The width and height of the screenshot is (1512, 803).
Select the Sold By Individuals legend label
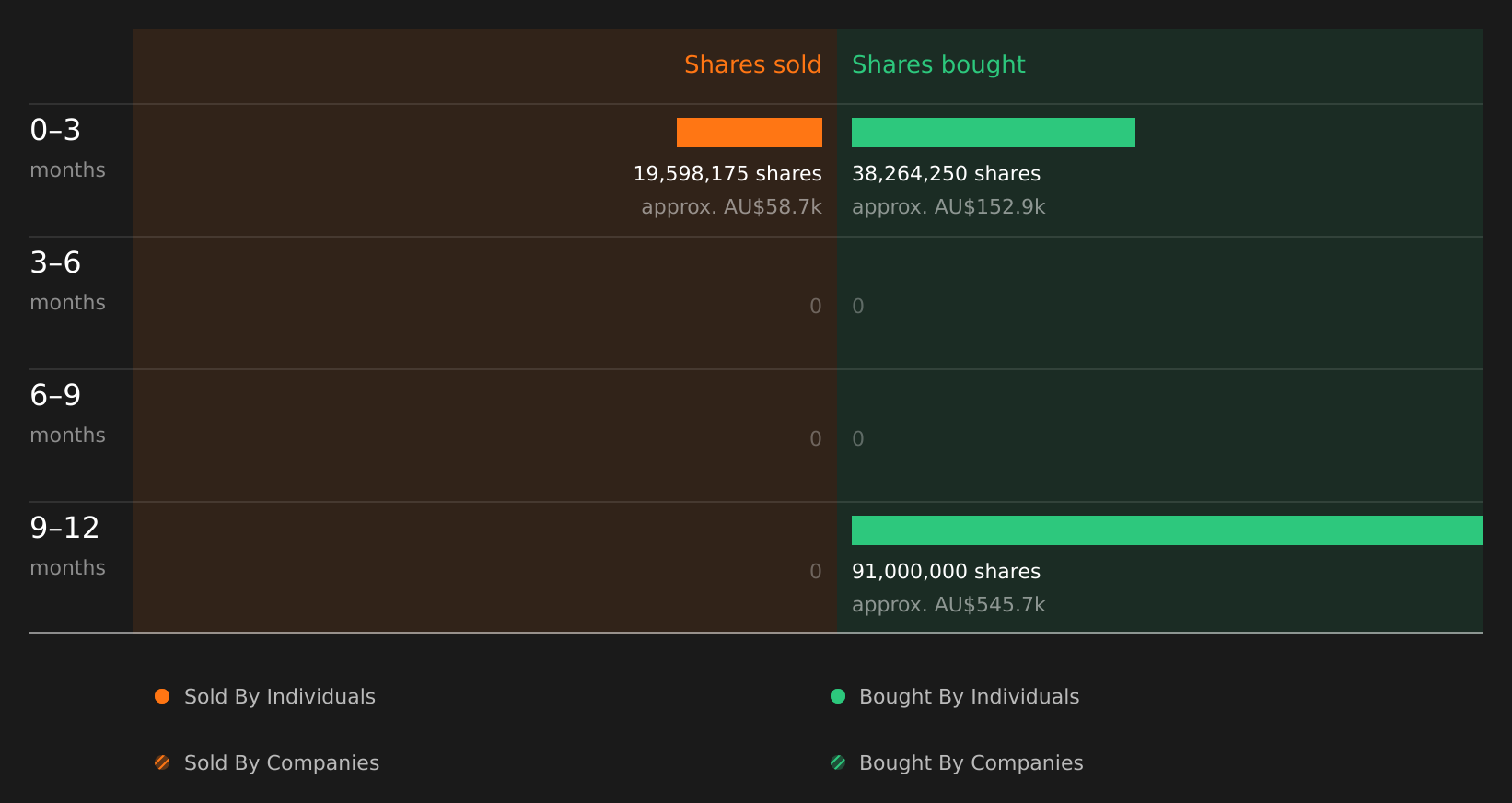click(x=280, y=697)
